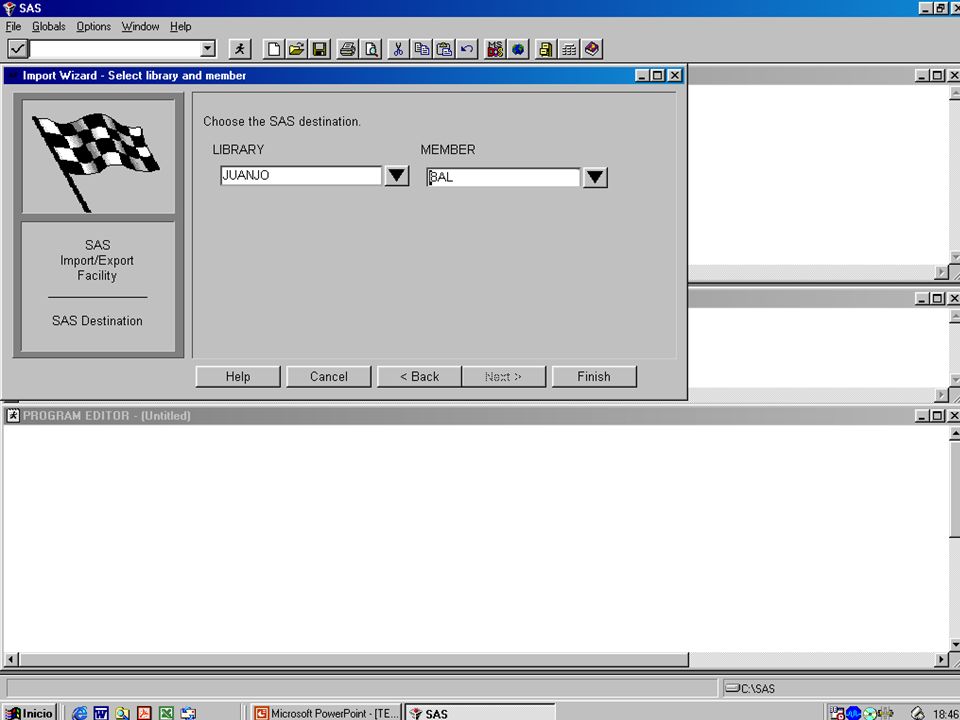Open the Options menu
The height and width of the screenshot is (720, 960).
pyautogui.click(x=94, y=26)
